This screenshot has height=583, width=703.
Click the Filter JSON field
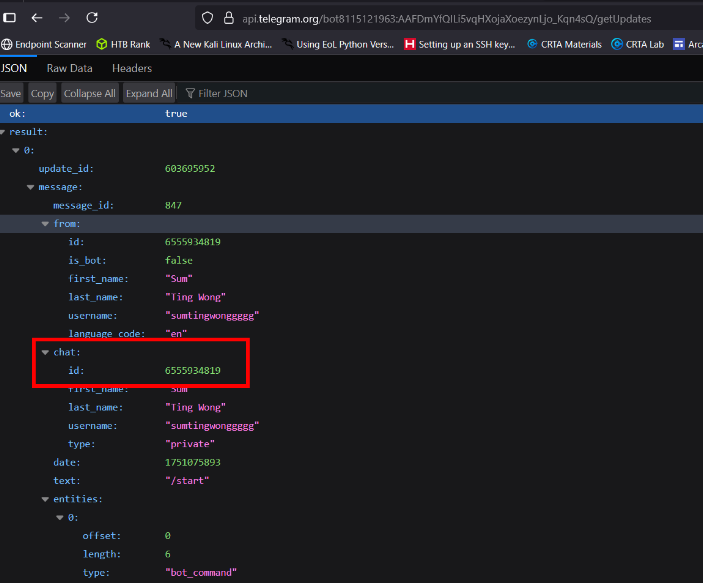click(222, 93)
